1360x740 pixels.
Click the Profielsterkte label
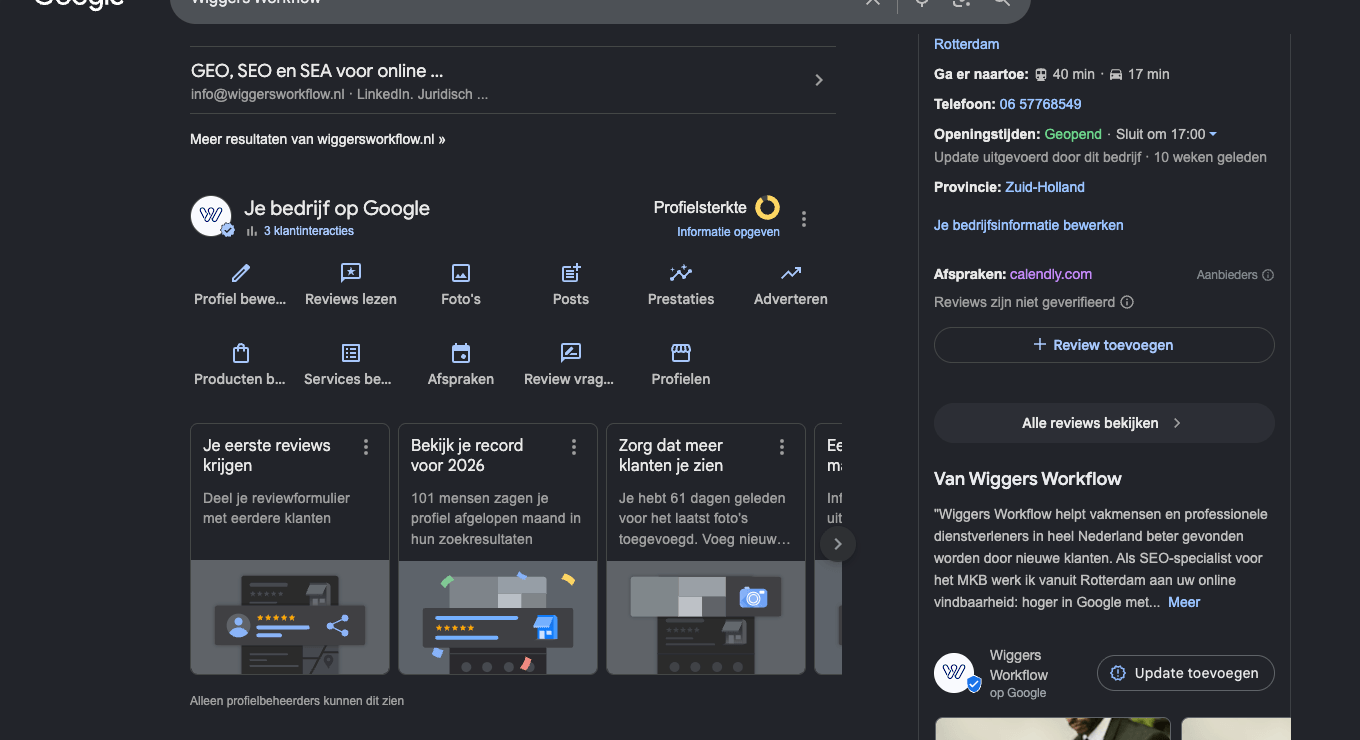click(700, 208)
